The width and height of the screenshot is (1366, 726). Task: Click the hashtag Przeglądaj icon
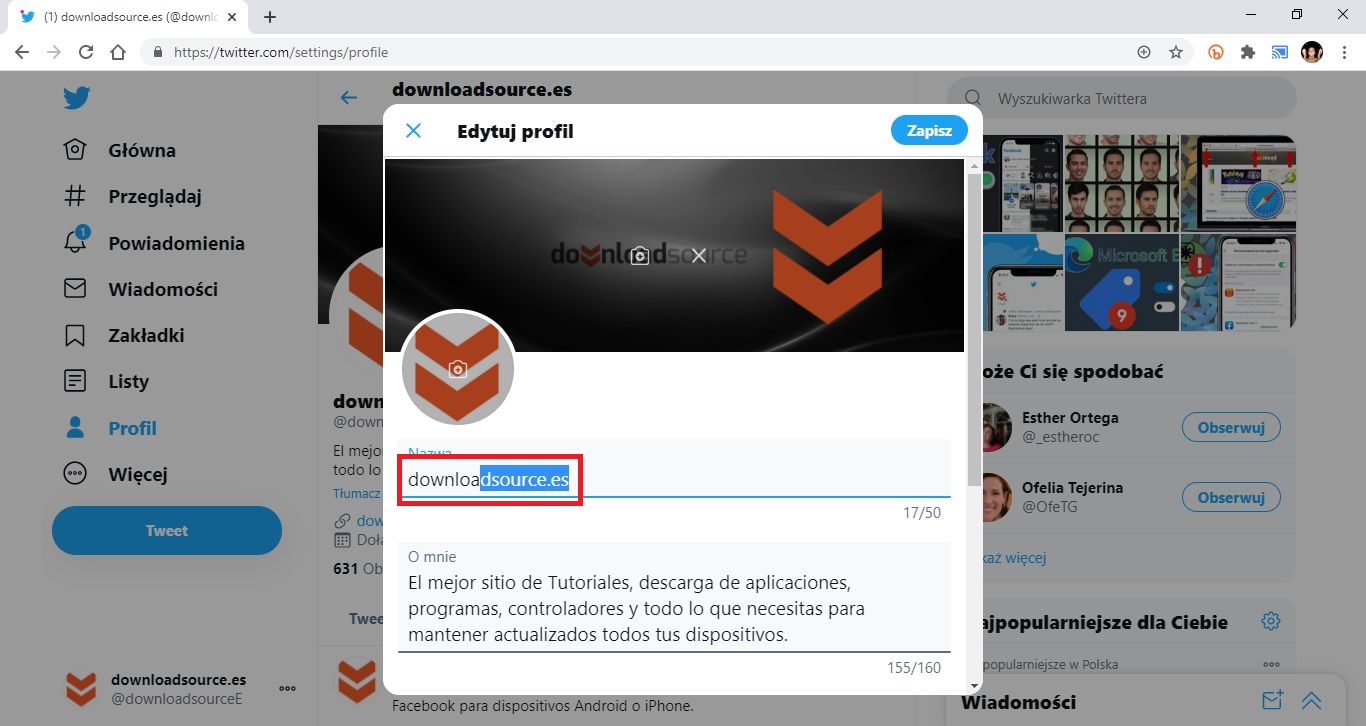tap(75, 196)
